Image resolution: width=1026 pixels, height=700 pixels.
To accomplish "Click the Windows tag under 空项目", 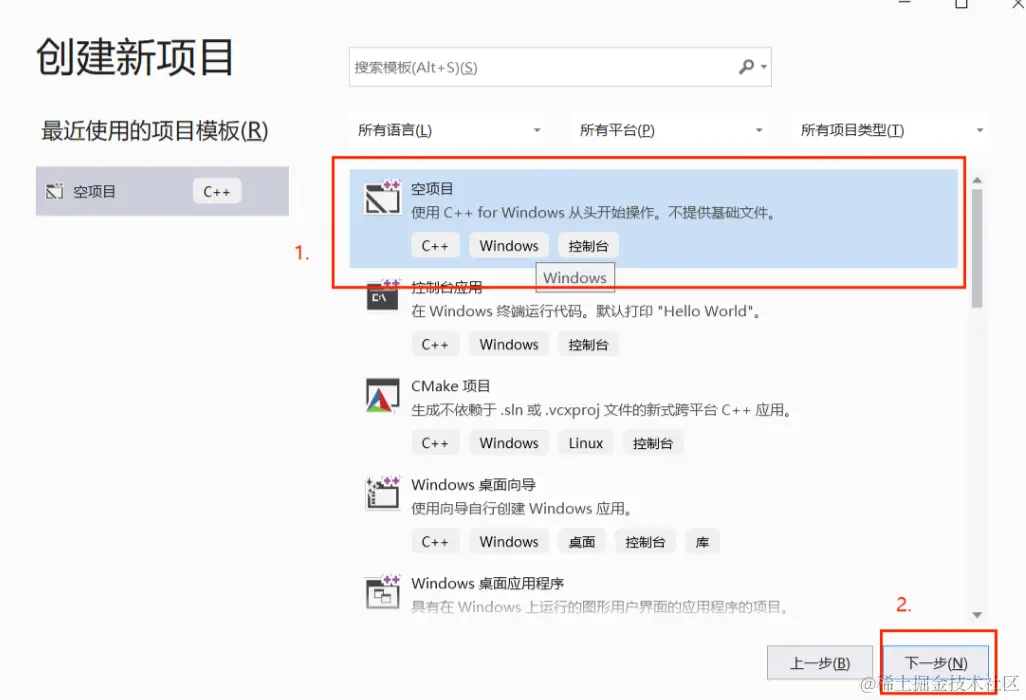I will [x=509, y=245].
